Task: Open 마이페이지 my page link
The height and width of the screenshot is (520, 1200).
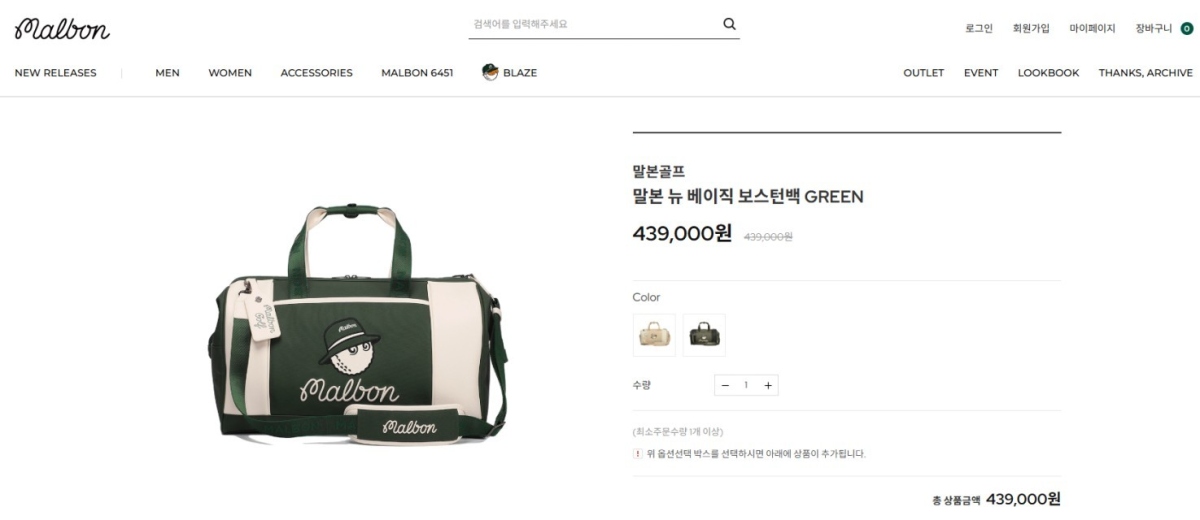Action: (1092, 28)
